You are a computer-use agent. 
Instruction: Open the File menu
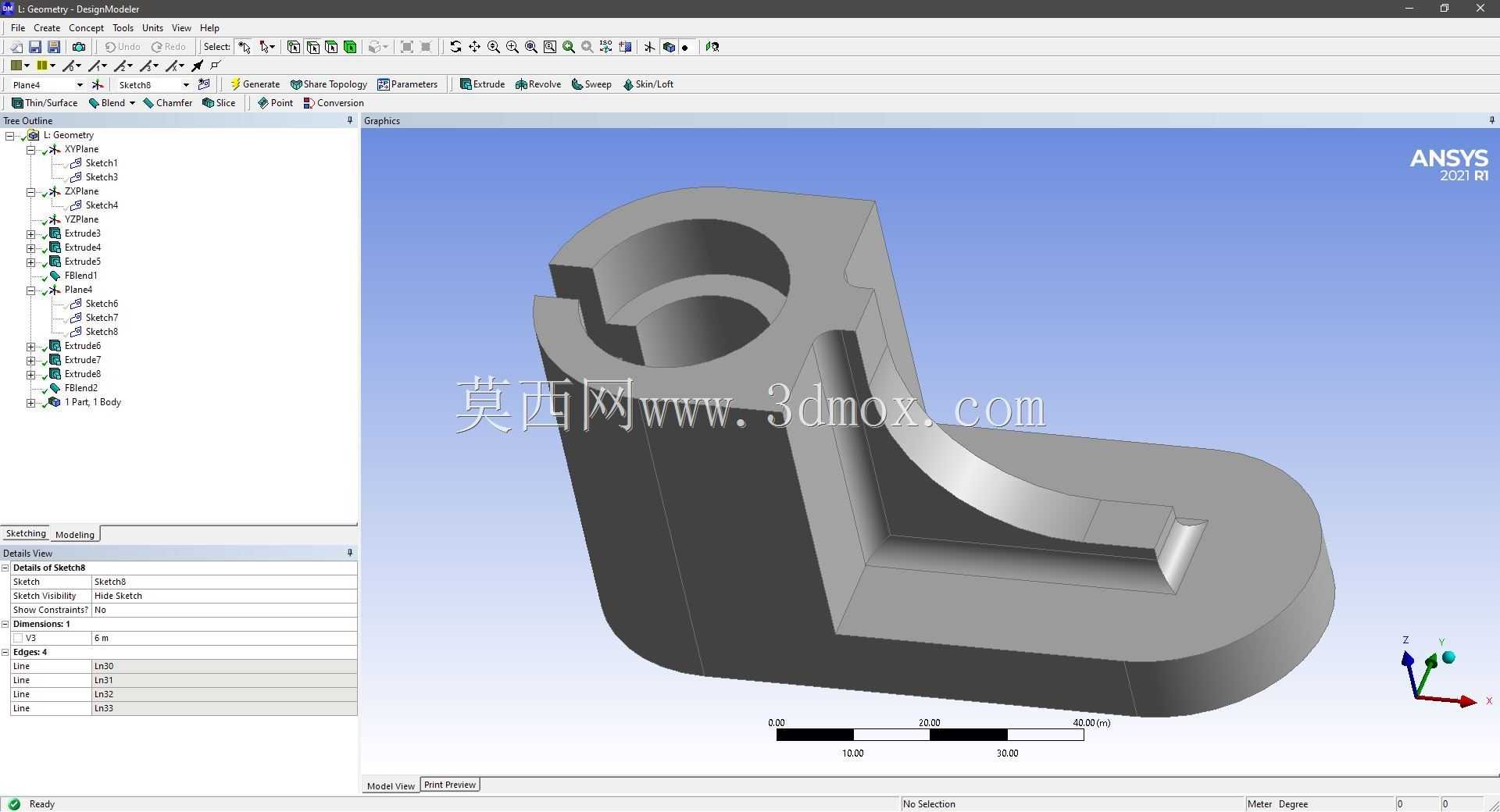point(18,27)
